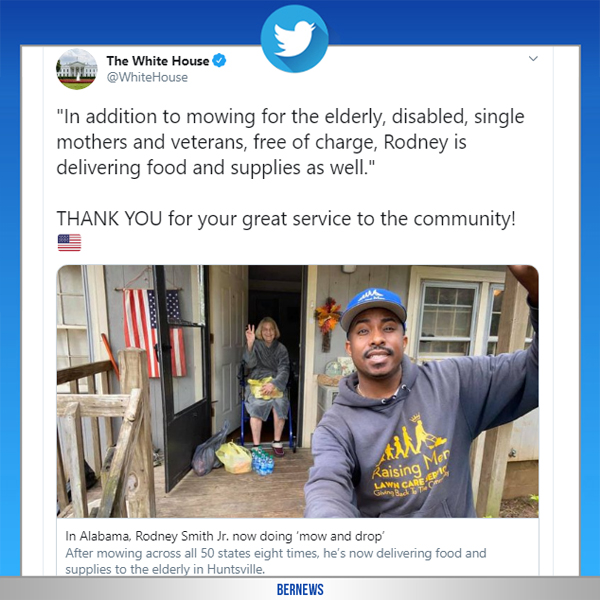Screen dimensions: 600x600
Task: Click the article description about Huntsville
Action: pyautogui.click(x=276, y=561)
